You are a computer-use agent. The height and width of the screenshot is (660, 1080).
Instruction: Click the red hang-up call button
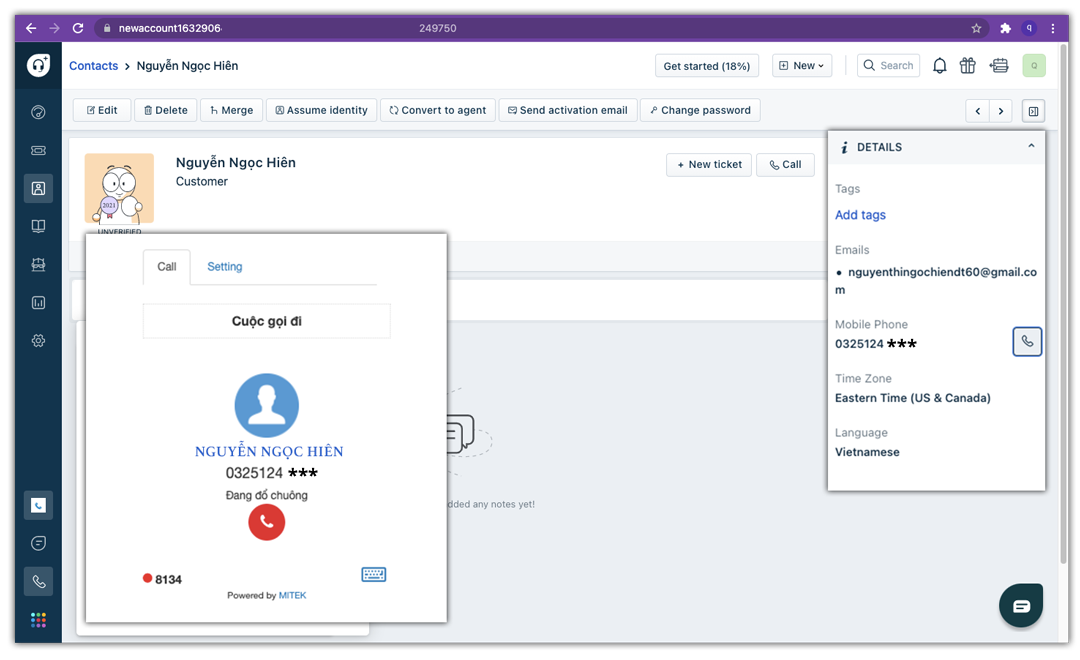(x=267, y=522)
